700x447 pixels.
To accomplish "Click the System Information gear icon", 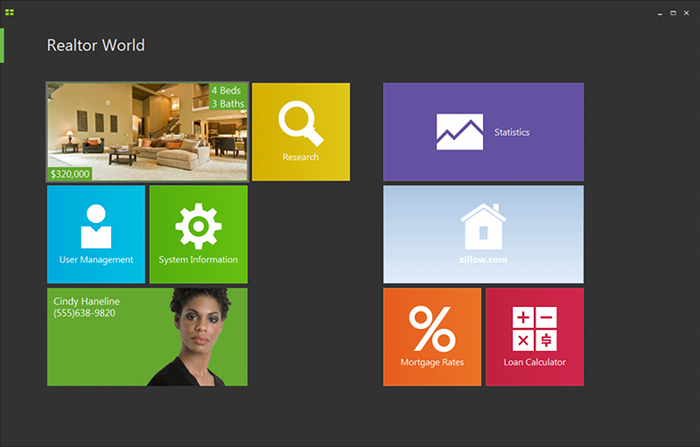I will point(198,226).
